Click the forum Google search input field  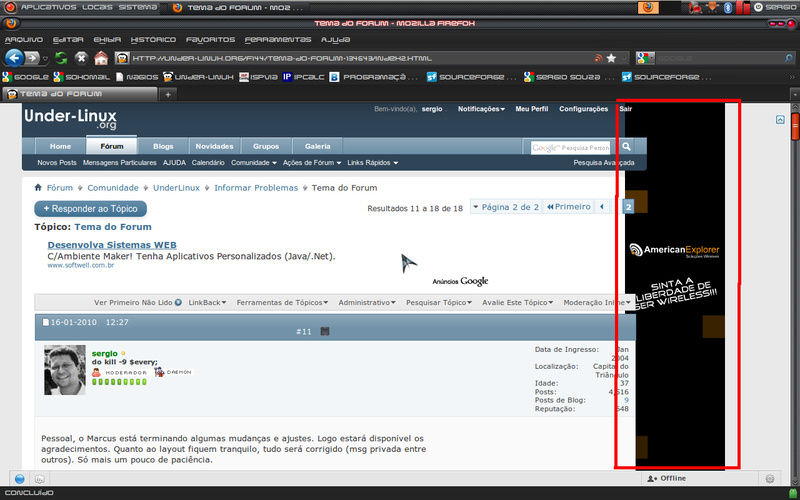570,147
